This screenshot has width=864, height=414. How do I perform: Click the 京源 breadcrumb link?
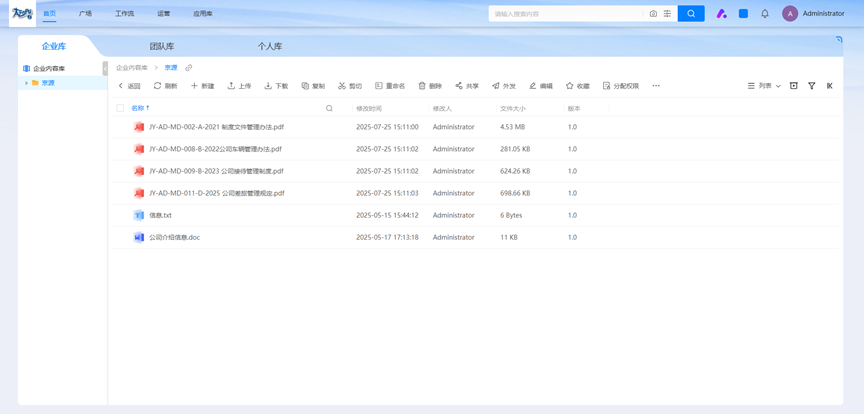pos(171,68)
